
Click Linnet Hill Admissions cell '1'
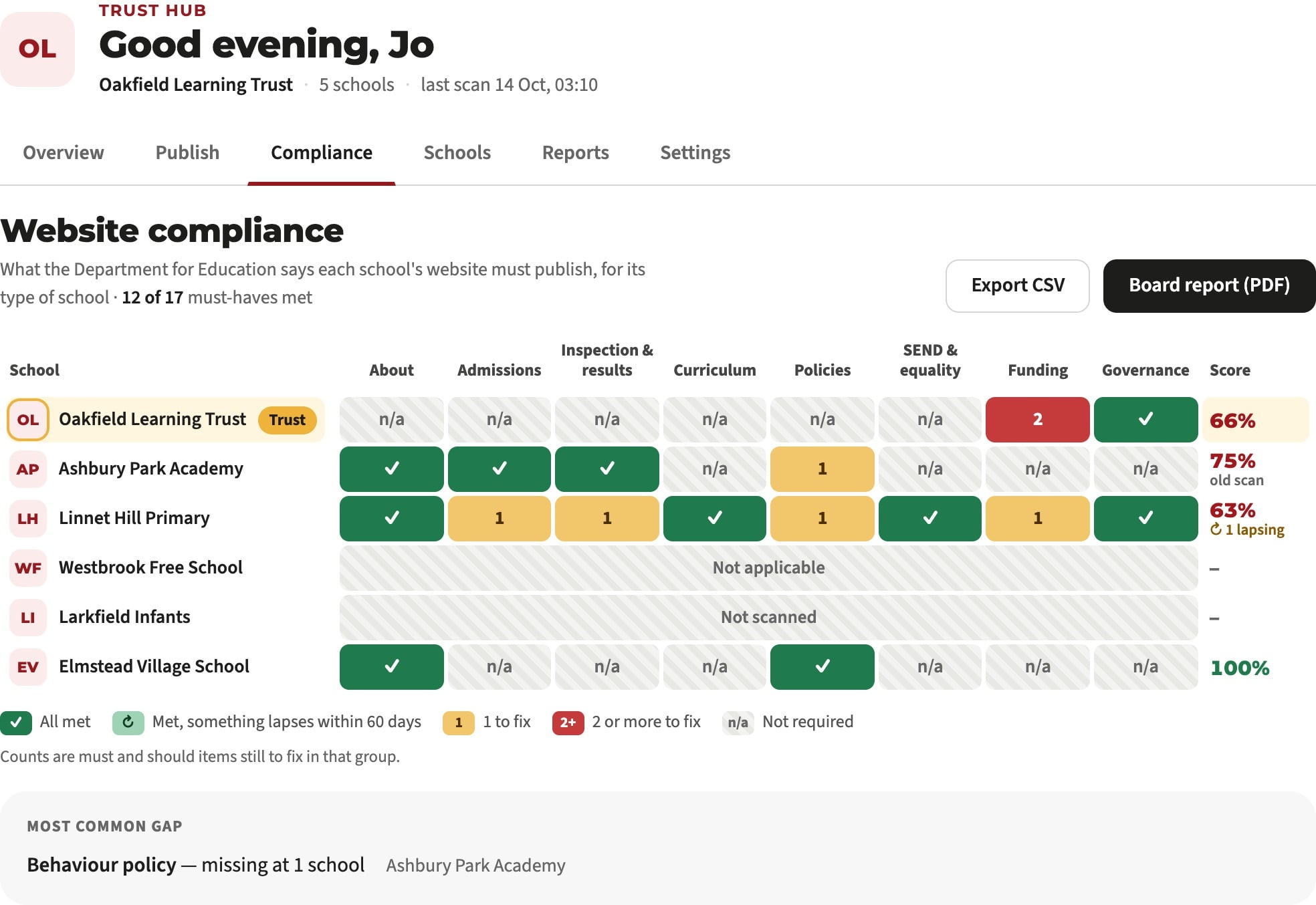500,519
